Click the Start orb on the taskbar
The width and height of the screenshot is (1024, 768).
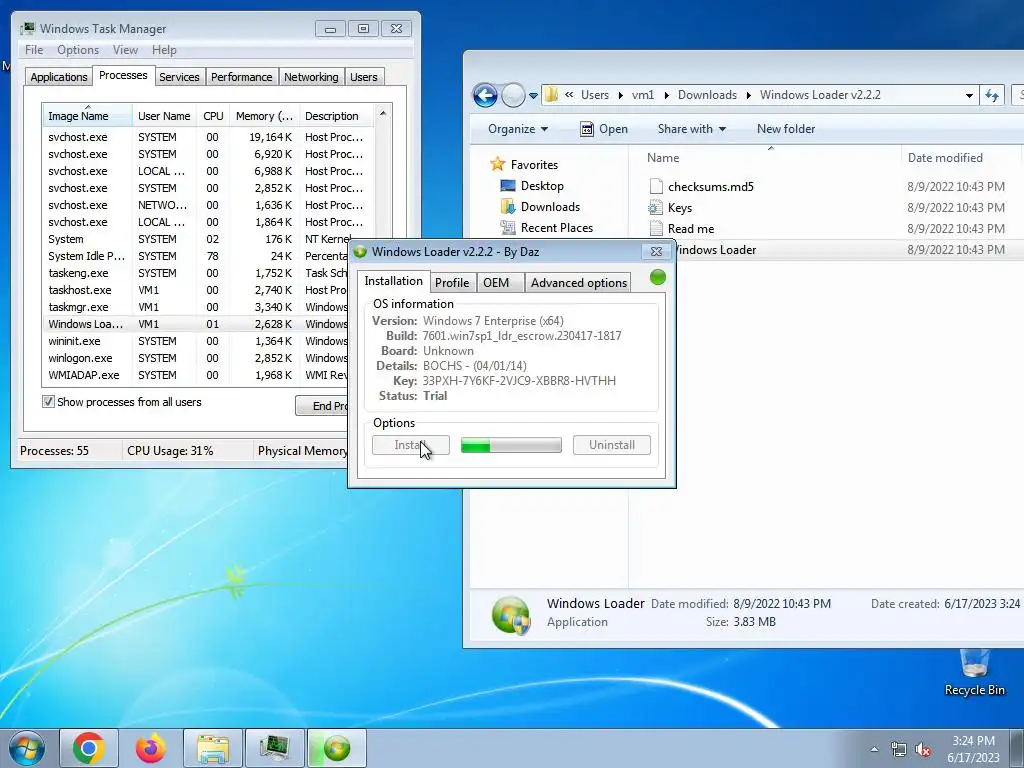pos(27,748)
